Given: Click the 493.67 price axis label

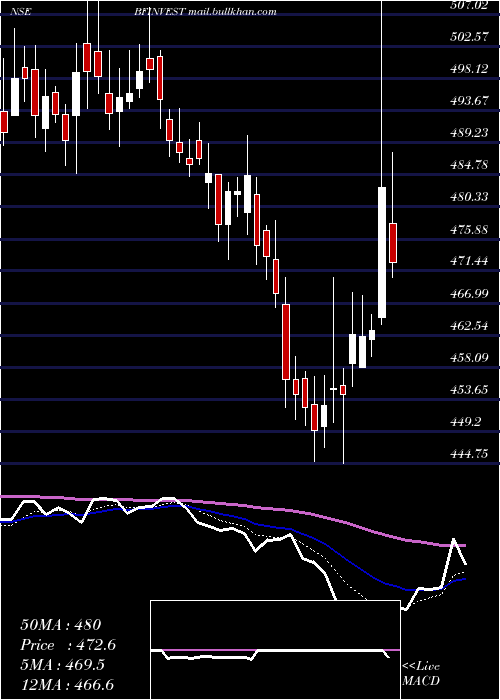Looking at the screenshot, I should pyautogui.click(x=468, y=101).
